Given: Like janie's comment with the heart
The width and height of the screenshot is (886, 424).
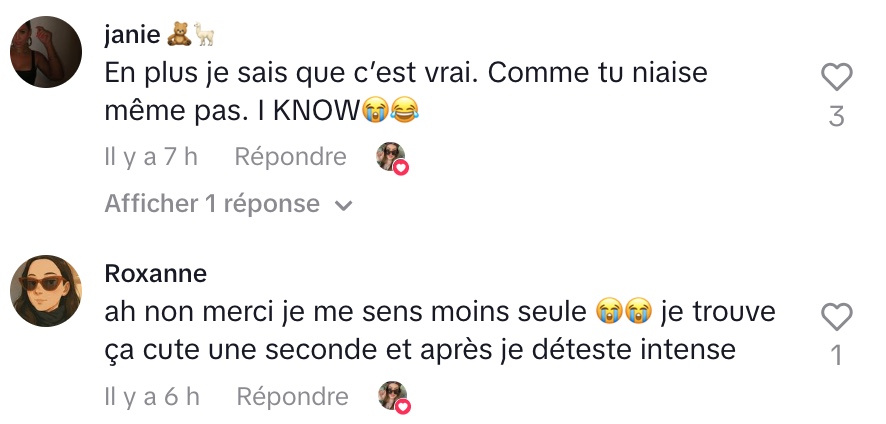Looking at the screenshot, I should pos(836,77).
